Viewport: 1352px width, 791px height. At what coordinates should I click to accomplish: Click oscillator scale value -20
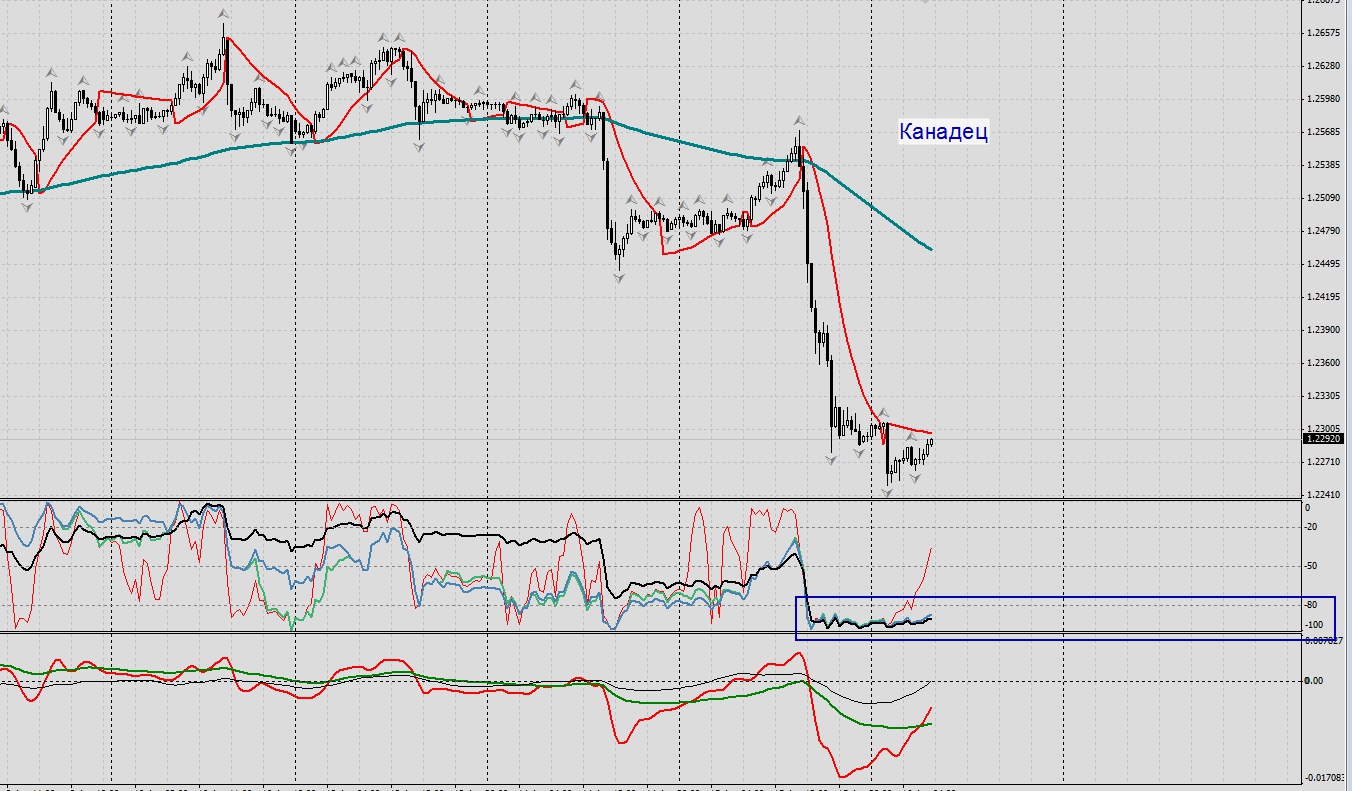pyautogui.click(x=1313, y=527)
